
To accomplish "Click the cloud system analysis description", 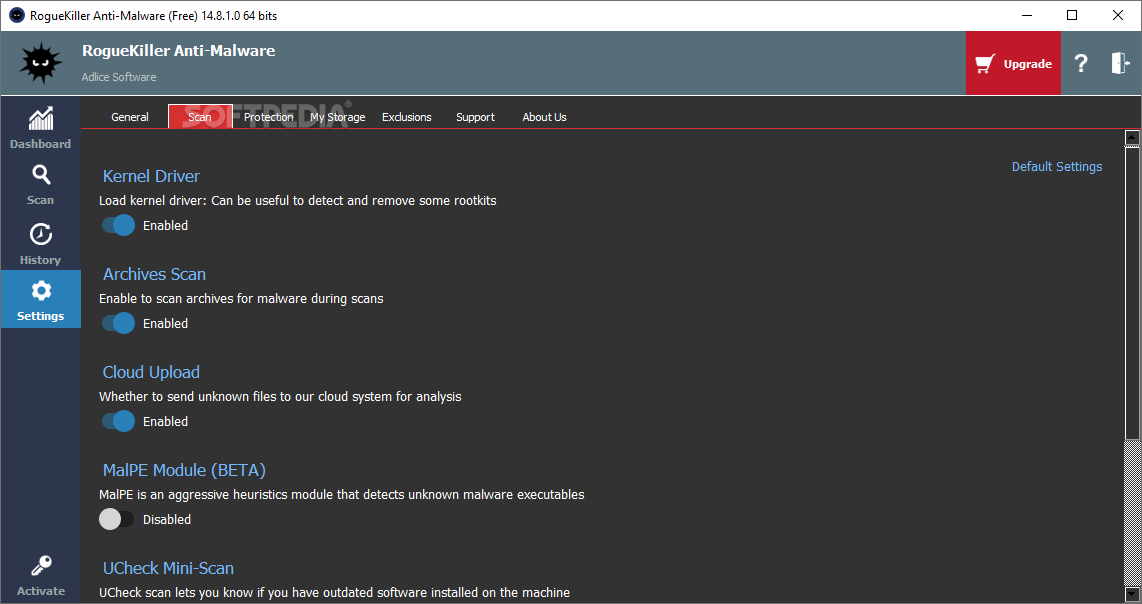I will coord(280,396).
